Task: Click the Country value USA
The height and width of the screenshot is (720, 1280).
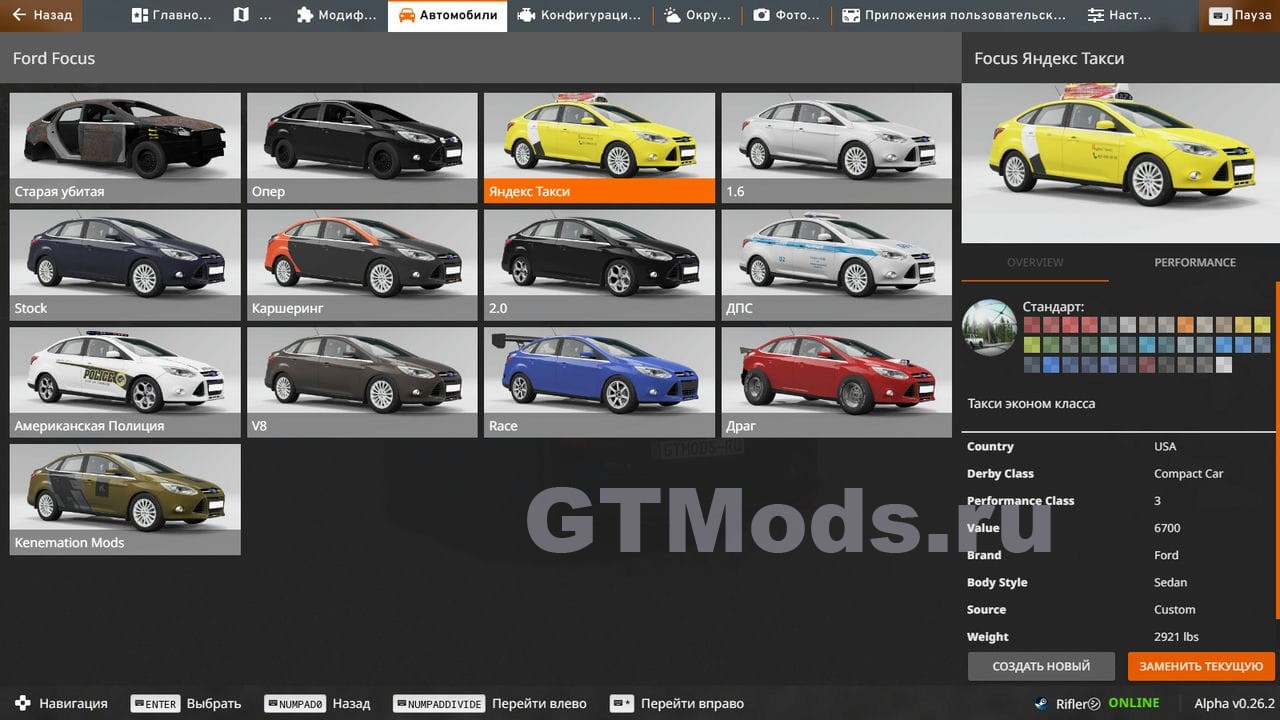Action: (1165, 446)
